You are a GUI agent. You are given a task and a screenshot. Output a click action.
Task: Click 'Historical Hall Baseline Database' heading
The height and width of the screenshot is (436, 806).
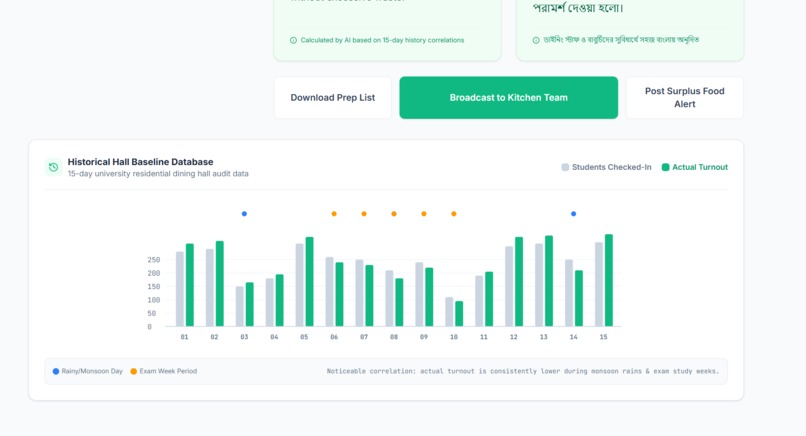tap(140, 162)
